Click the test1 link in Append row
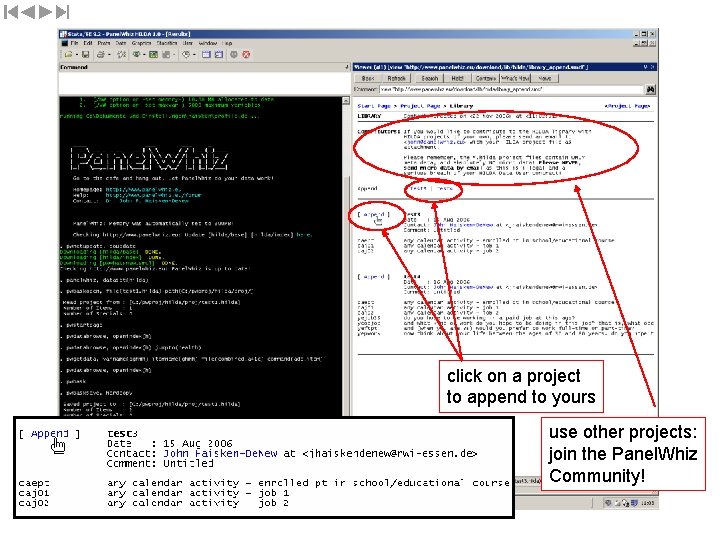The height and width of the screenshot is (540, 720). point(418,188)
